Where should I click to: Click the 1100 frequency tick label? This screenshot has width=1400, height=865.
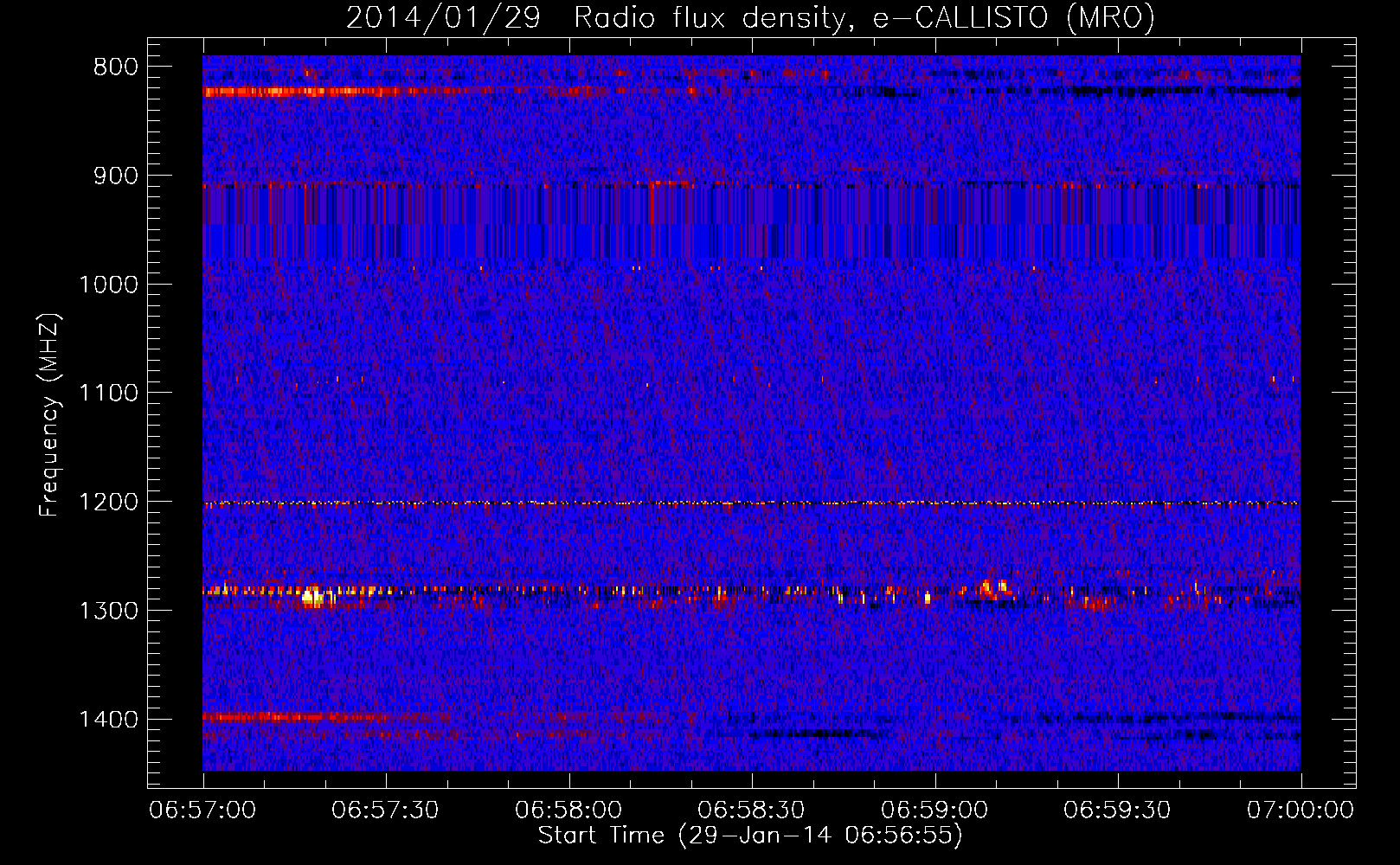pyautogui.click(x=108, y=394)
